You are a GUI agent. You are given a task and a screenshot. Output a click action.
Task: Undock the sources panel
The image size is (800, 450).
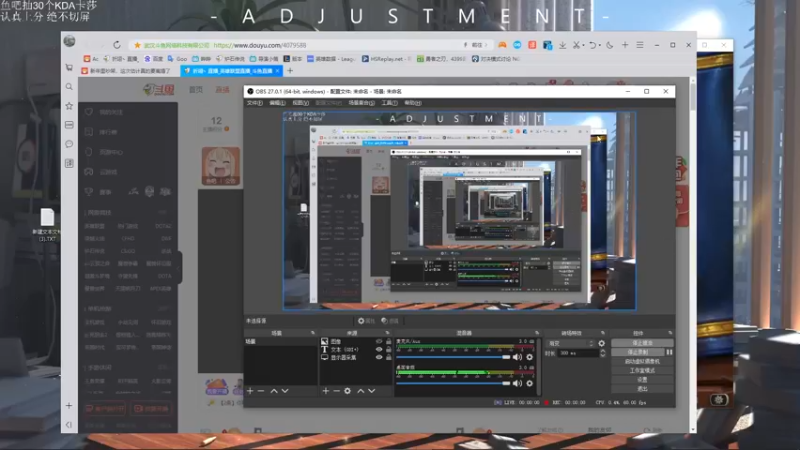387,333
